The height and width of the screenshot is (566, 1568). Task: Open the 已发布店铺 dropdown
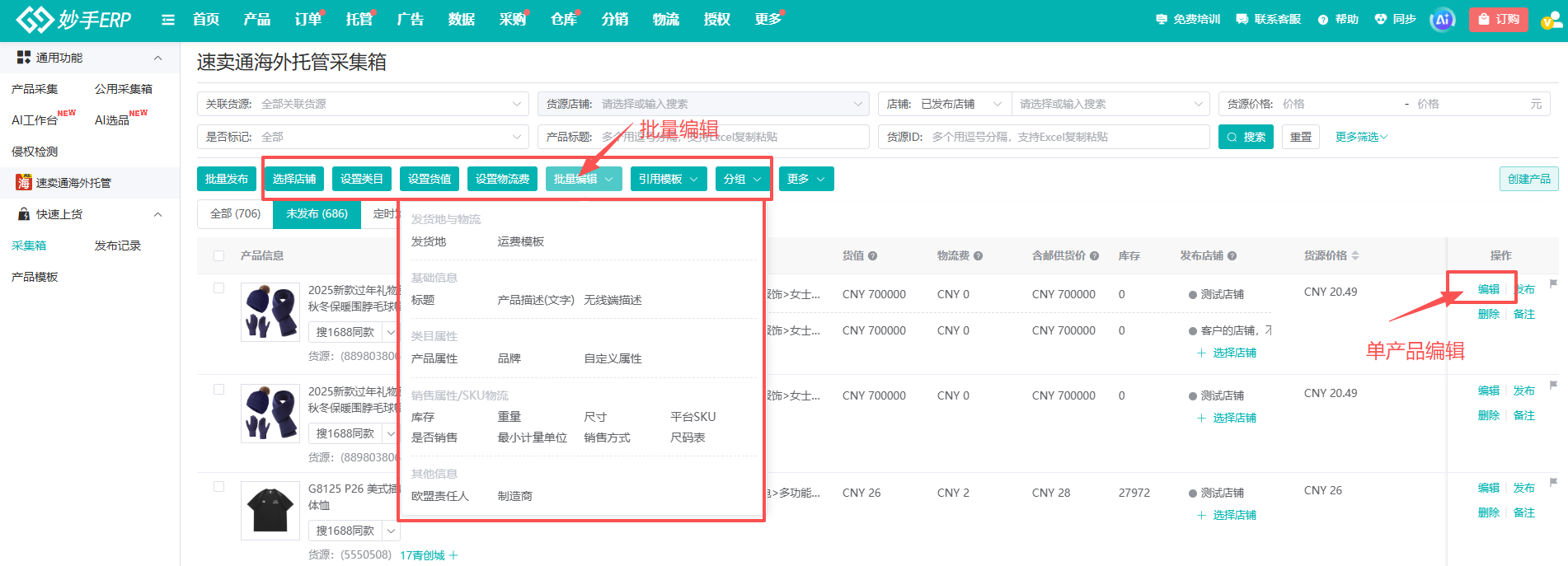[x=945, y=104]
